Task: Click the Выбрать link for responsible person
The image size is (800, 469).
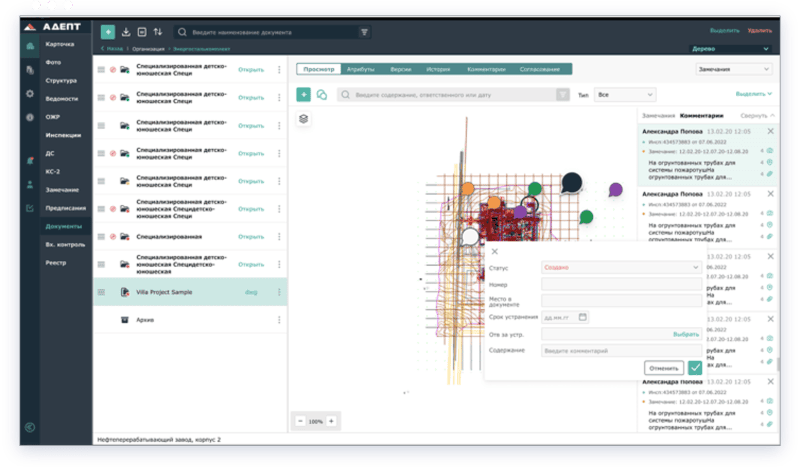Action: [686, 334]
